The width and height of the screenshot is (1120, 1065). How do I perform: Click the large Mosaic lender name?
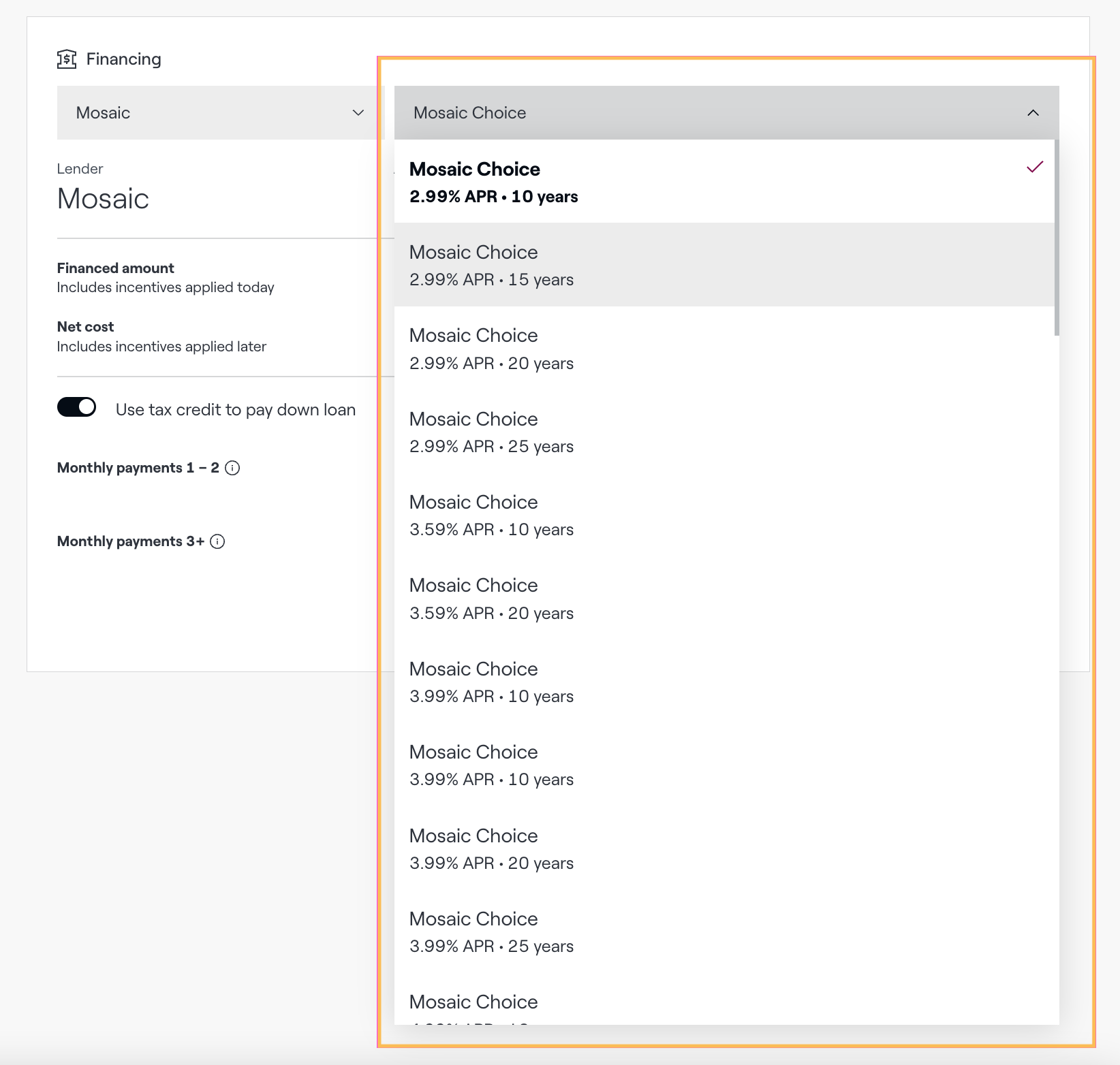[x=103, y=199]
